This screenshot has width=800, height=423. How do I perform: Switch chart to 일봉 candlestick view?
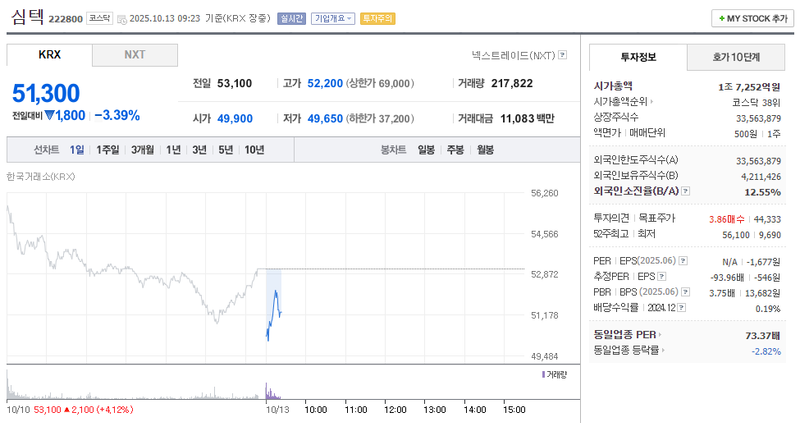(x=426, y=150)
